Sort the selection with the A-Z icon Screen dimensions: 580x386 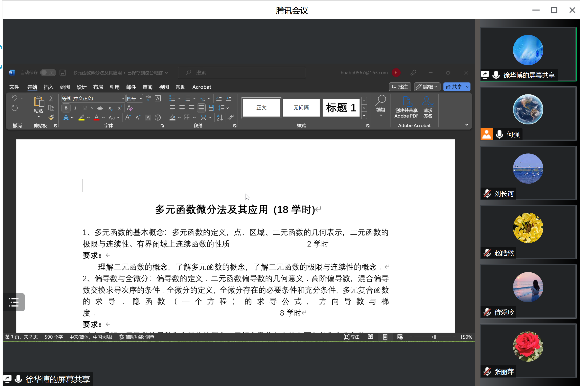(x=220, y=118)
